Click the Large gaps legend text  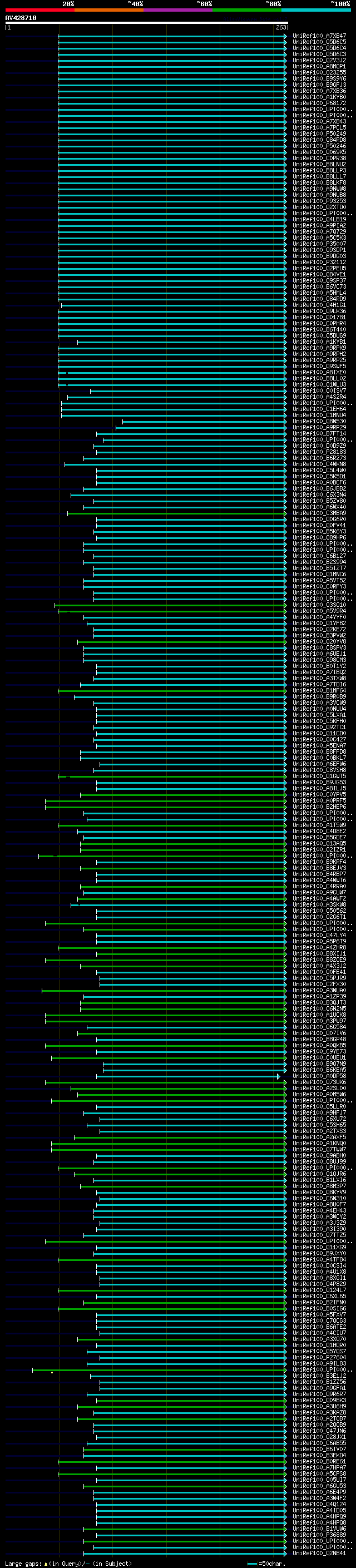68,1564
